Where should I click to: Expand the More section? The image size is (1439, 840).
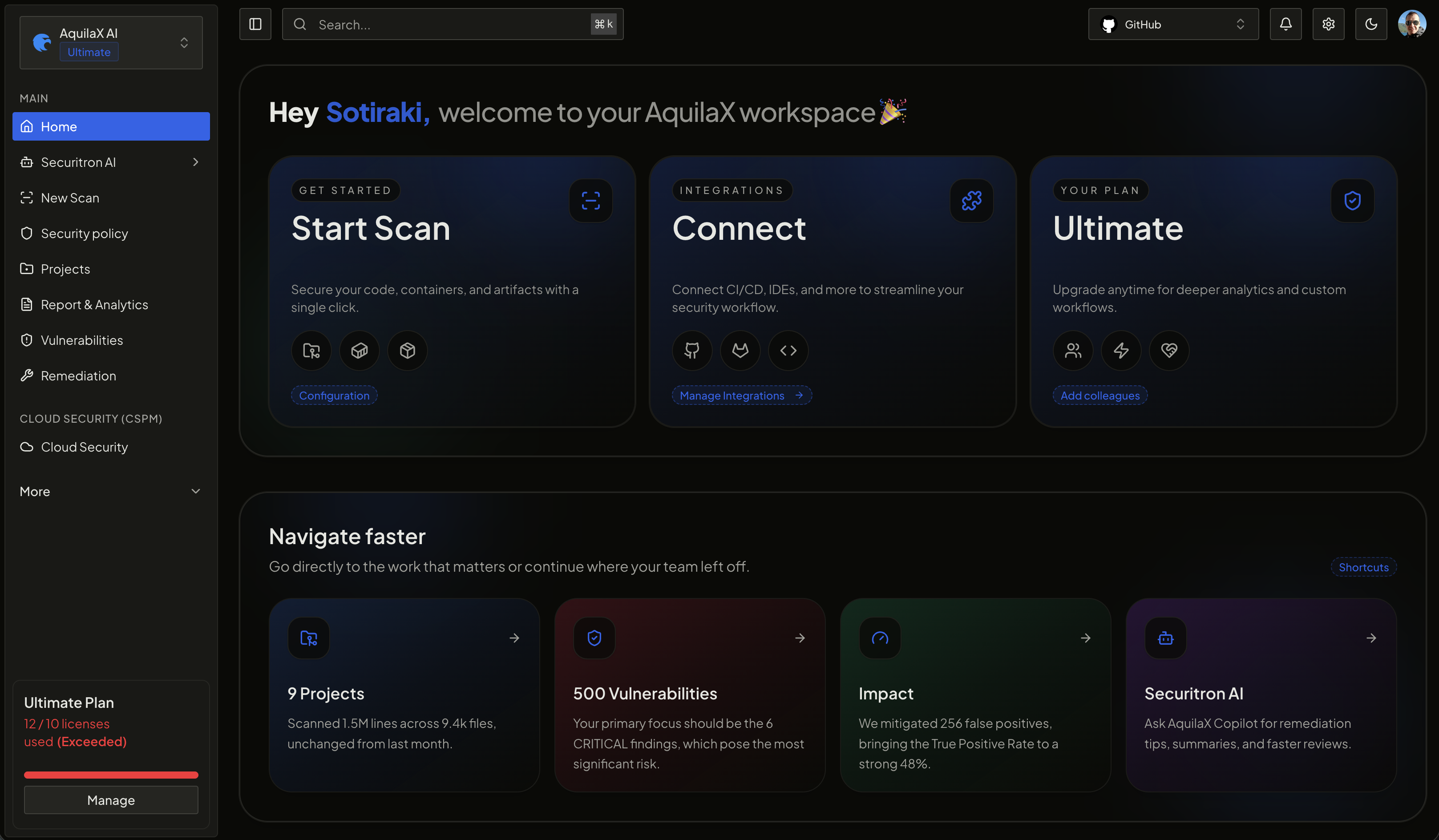(x=111, y=491)
